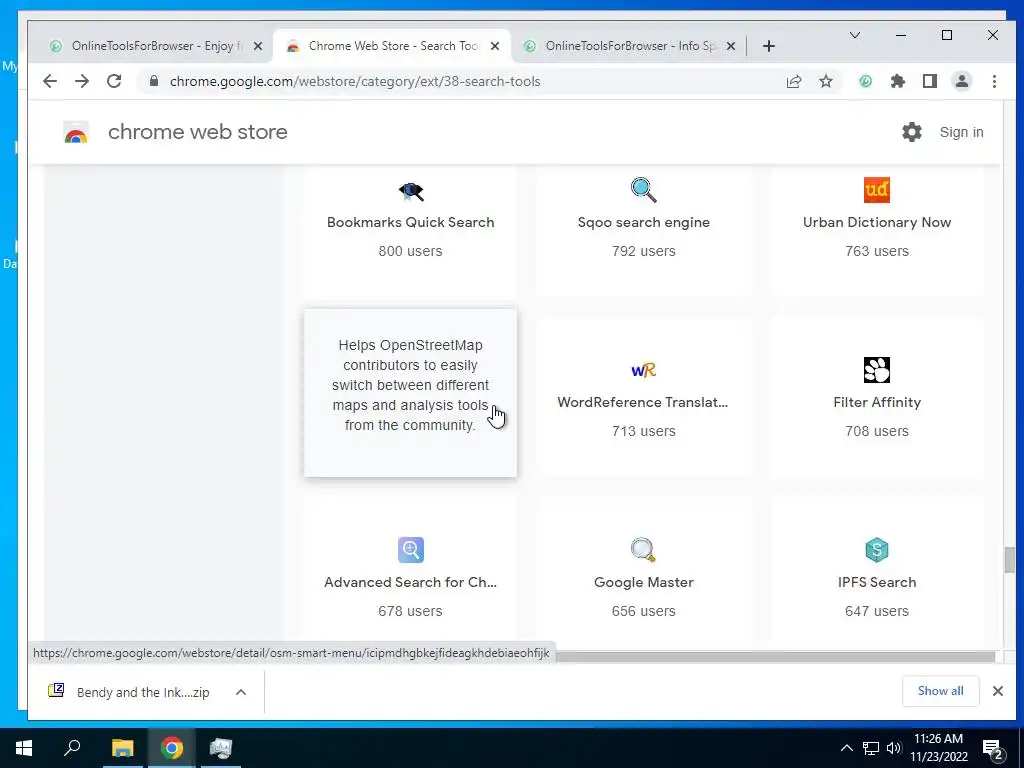This screenshot has width=1024, height=768.
Task: Reload the current page
Action: (x=114, y=81)
